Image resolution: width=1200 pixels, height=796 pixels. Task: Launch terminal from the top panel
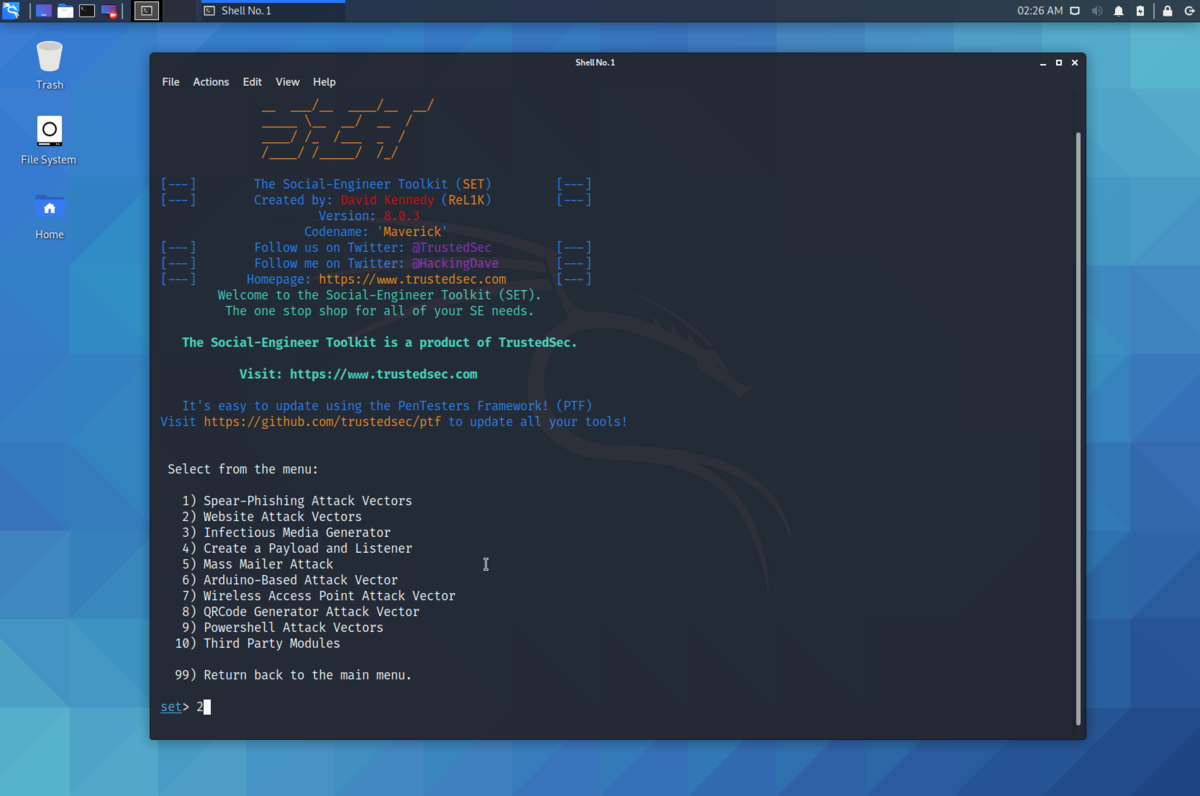click(87, 11)
